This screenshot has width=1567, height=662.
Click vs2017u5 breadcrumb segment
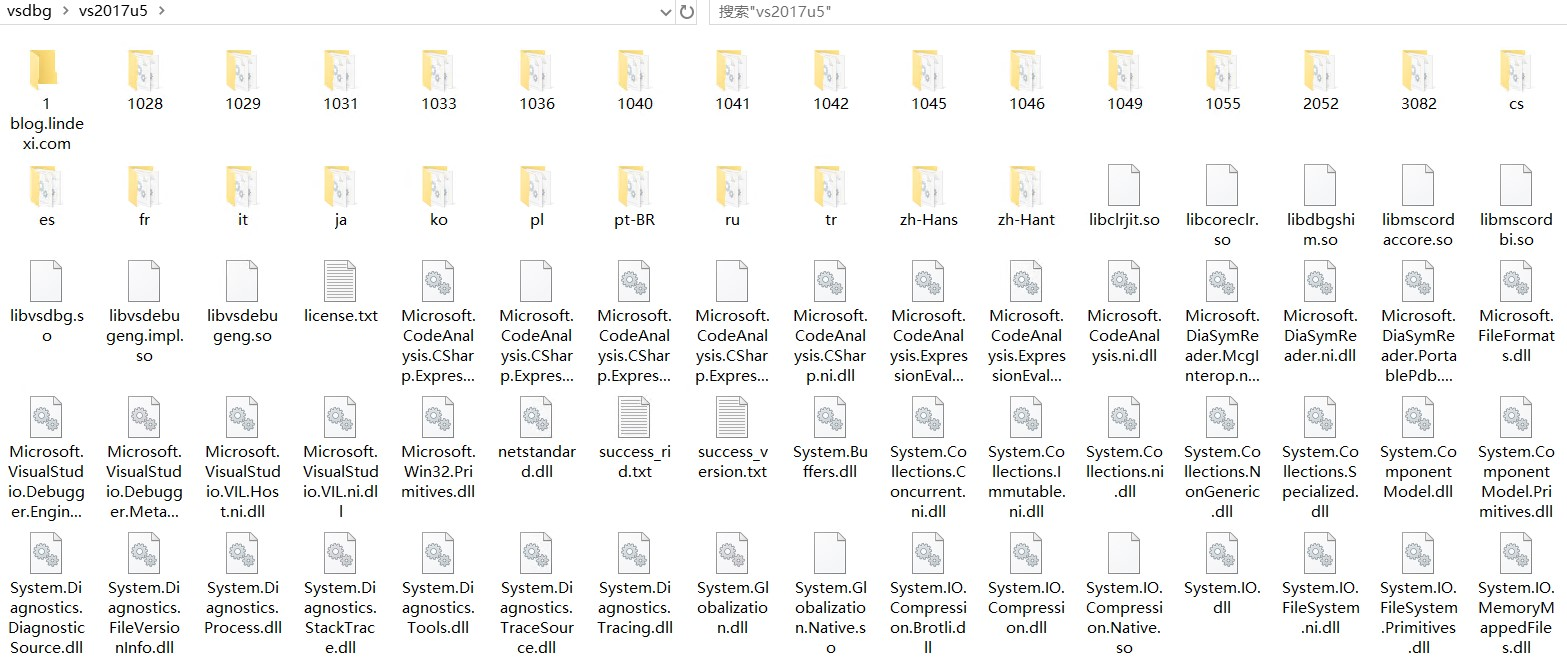point(111,11)
